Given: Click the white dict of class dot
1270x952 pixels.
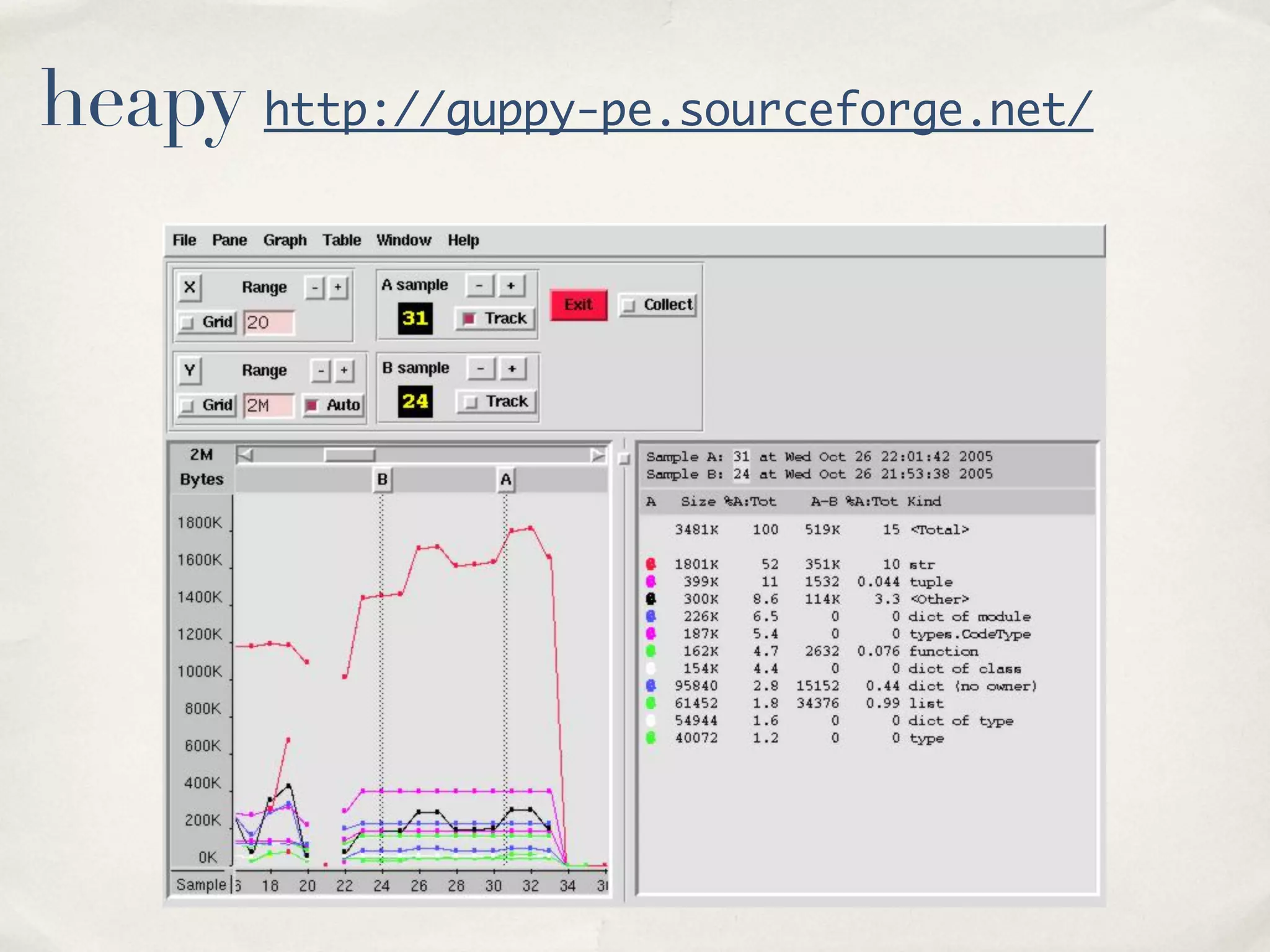Looking at the screenshot, I should coord(651,668).
